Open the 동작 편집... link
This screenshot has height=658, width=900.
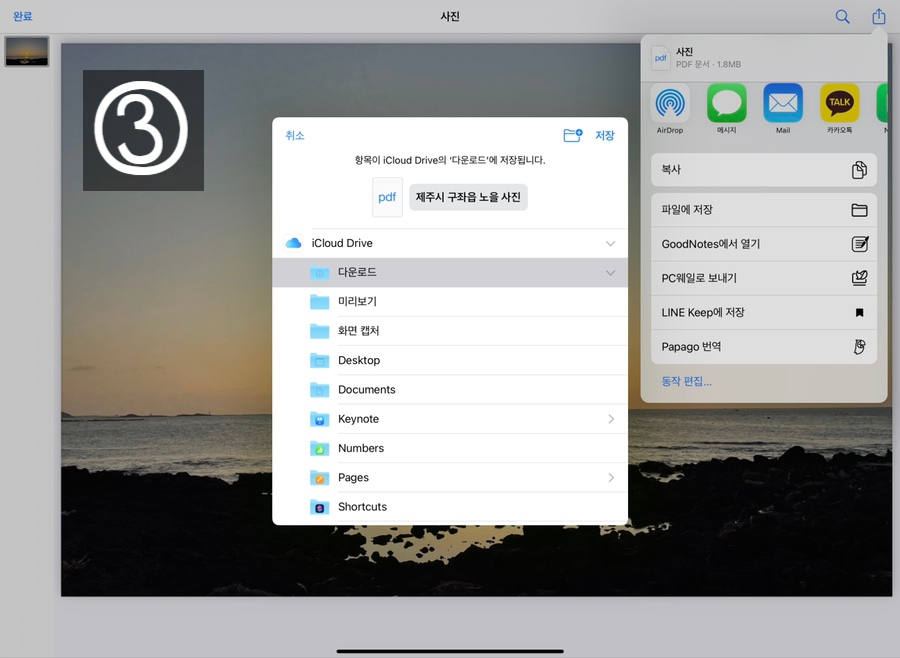[686, 381]
